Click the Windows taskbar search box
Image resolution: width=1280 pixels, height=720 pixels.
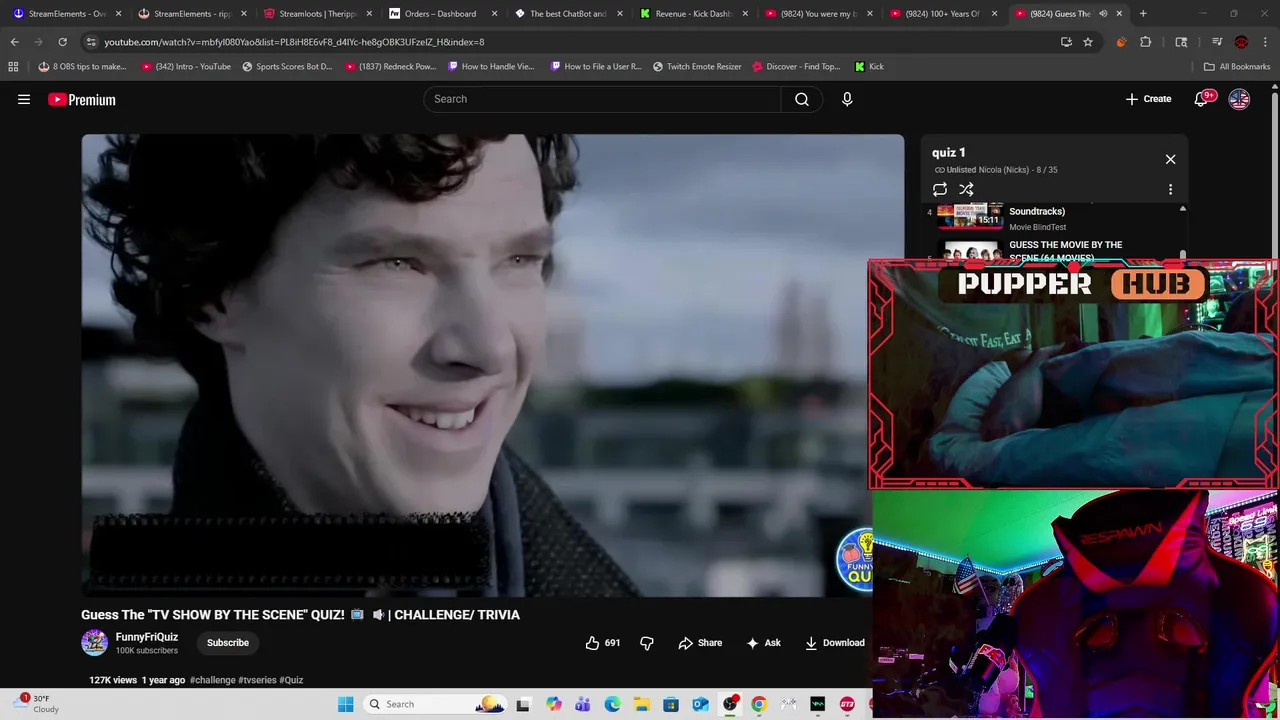click(x=436, y=704)
